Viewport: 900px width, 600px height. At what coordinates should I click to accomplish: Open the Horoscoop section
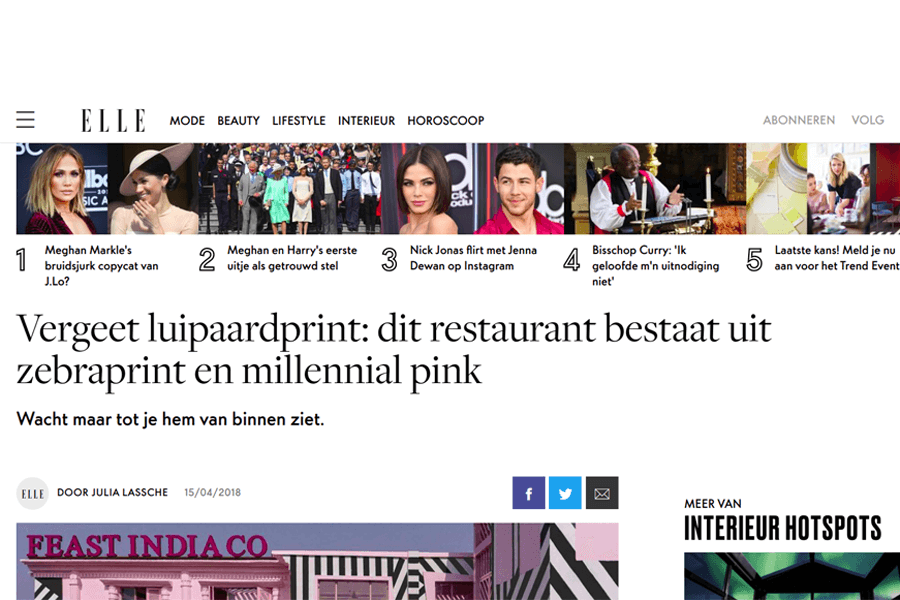[446, 121]
